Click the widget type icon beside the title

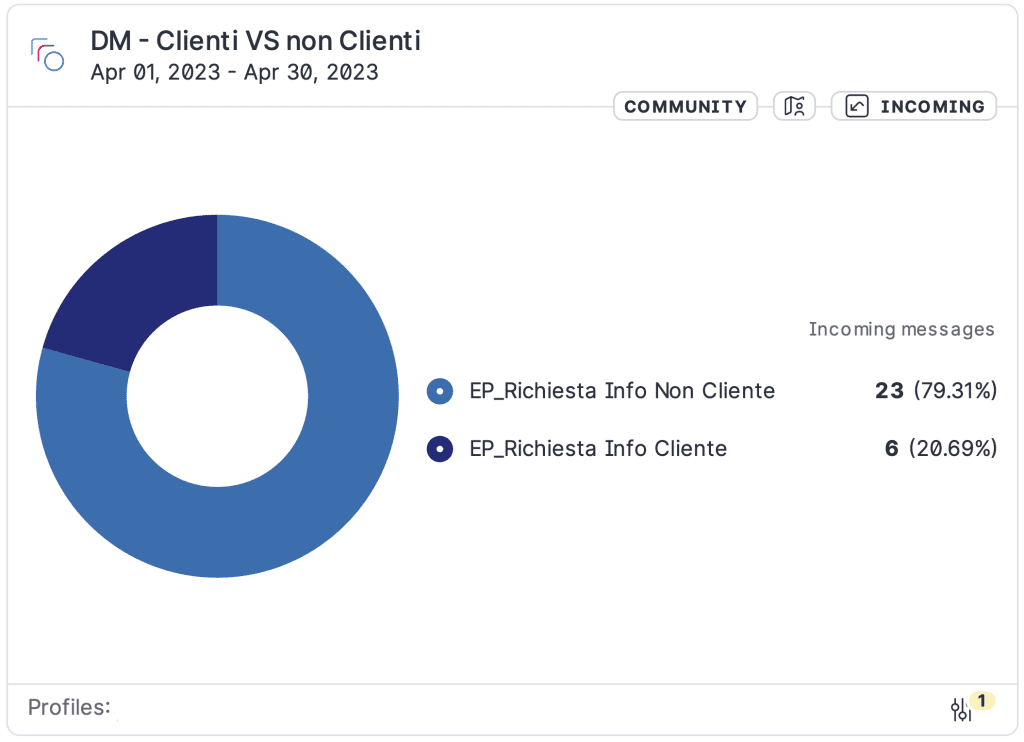coord(47,54)
